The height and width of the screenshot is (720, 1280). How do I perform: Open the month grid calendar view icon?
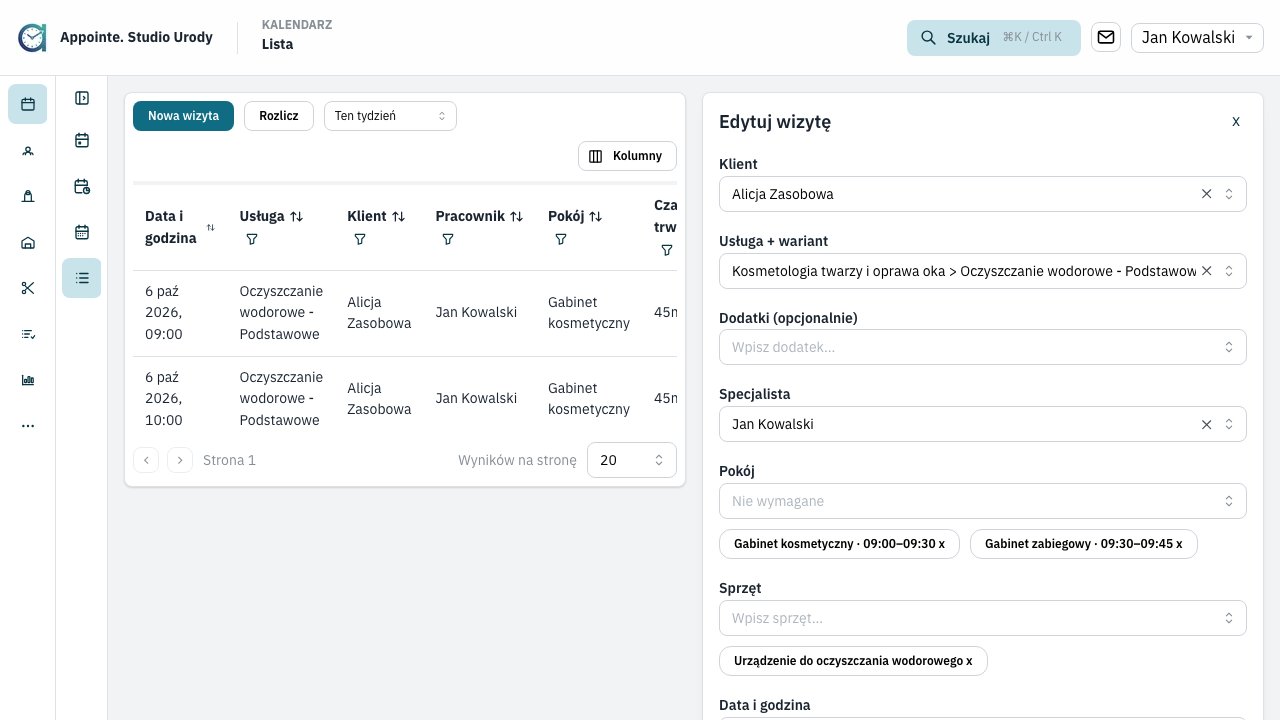click(82, 232)
